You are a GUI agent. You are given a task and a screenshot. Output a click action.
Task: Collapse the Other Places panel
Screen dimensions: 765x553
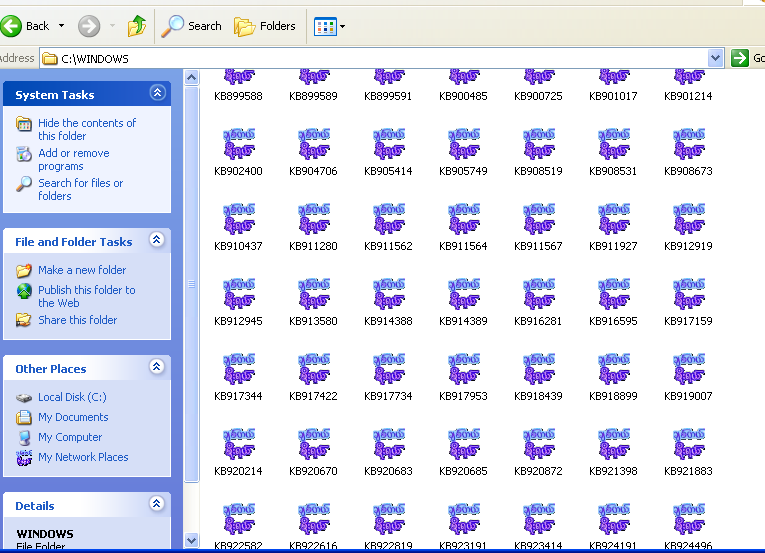[x=157, y=367]
